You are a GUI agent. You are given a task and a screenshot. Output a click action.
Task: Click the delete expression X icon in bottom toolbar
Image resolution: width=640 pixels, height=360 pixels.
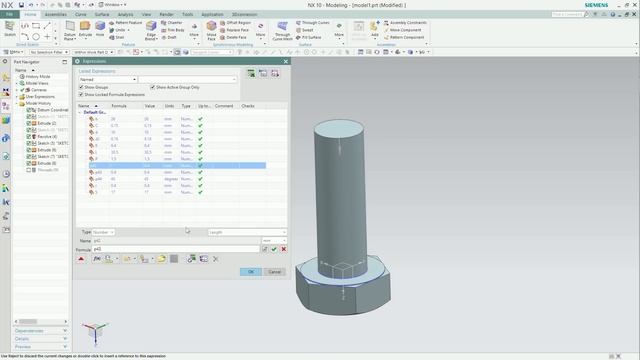(216, 259)
